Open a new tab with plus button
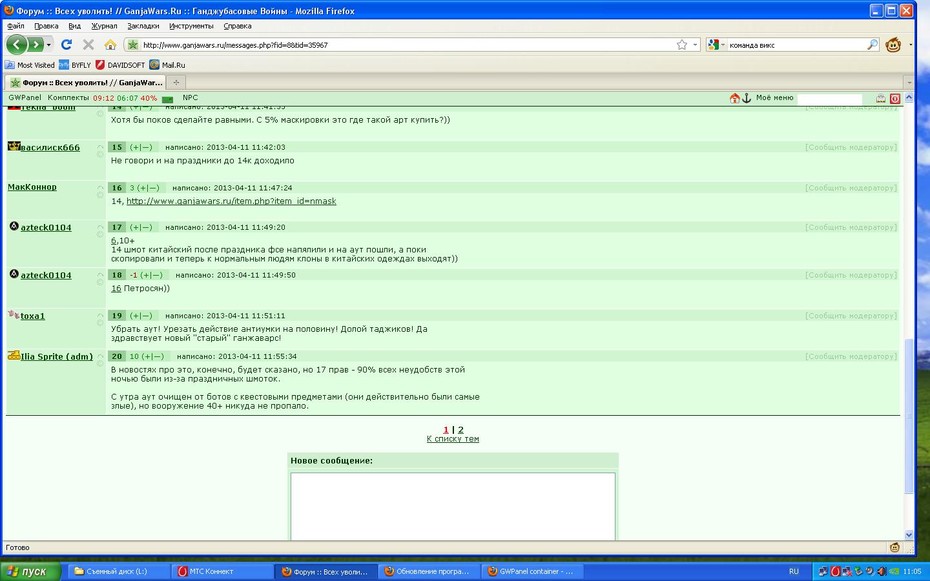Image resolution: width=930 pixels, height=581 pixels. (176, 82)
